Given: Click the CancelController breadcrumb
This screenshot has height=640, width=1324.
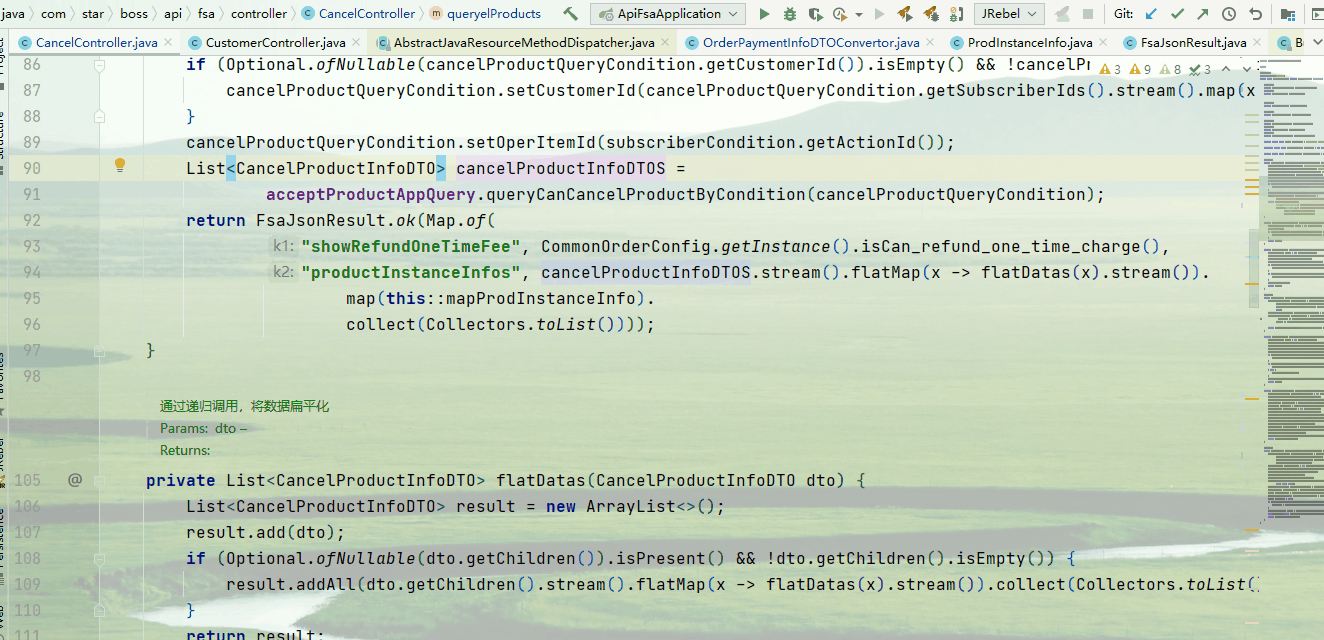Looking at the screenshot, I should (358, 14).
